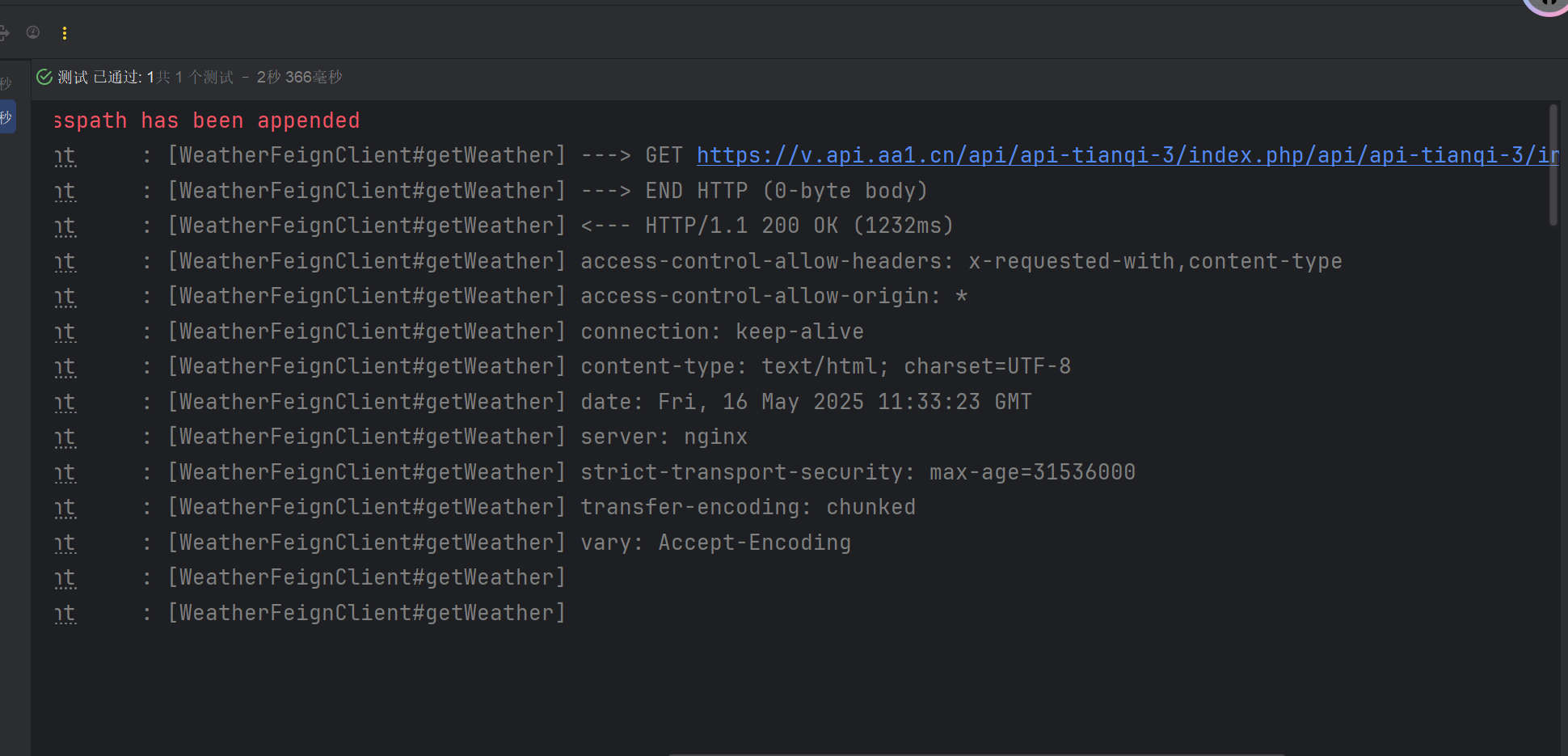1568x756 pixels.
Task: Click the 'vary: Accept-Encoding' log line
Action: coord(715,543)
